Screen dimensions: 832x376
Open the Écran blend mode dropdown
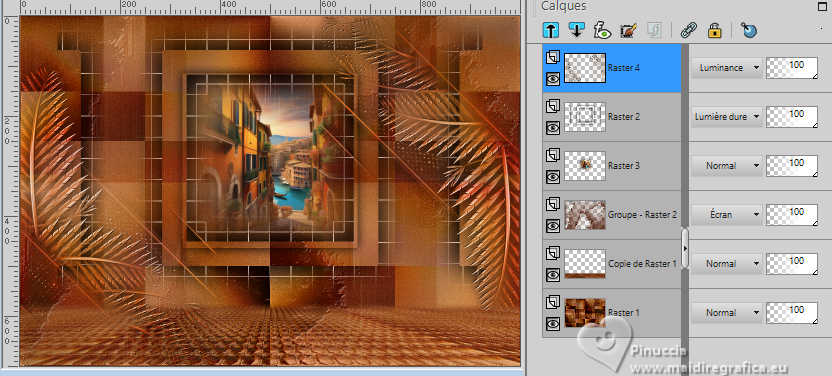click(727, 215)
